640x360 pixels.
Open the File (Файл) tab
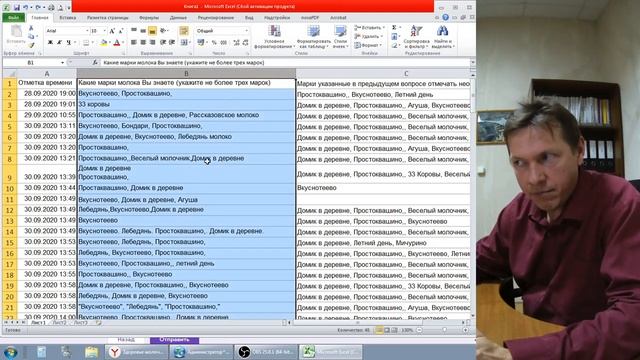coord(14,18)
